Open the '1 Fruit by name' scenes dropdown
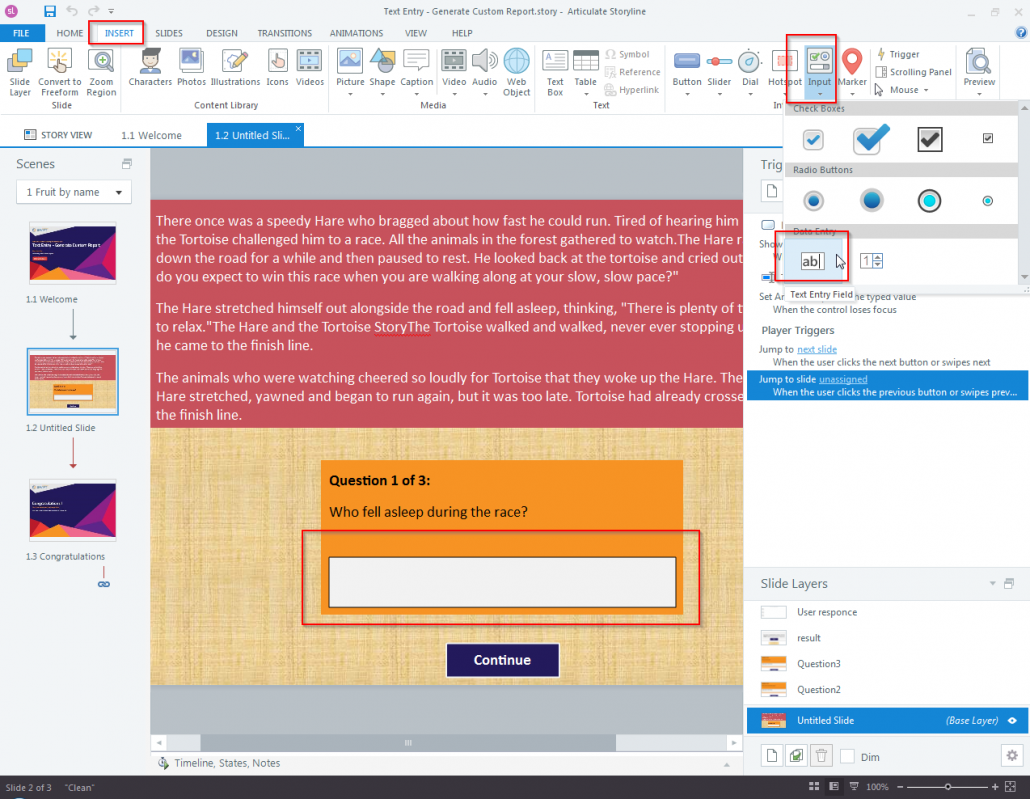The height and width of the screenshot is (799, 1030). tap(74, 192)
